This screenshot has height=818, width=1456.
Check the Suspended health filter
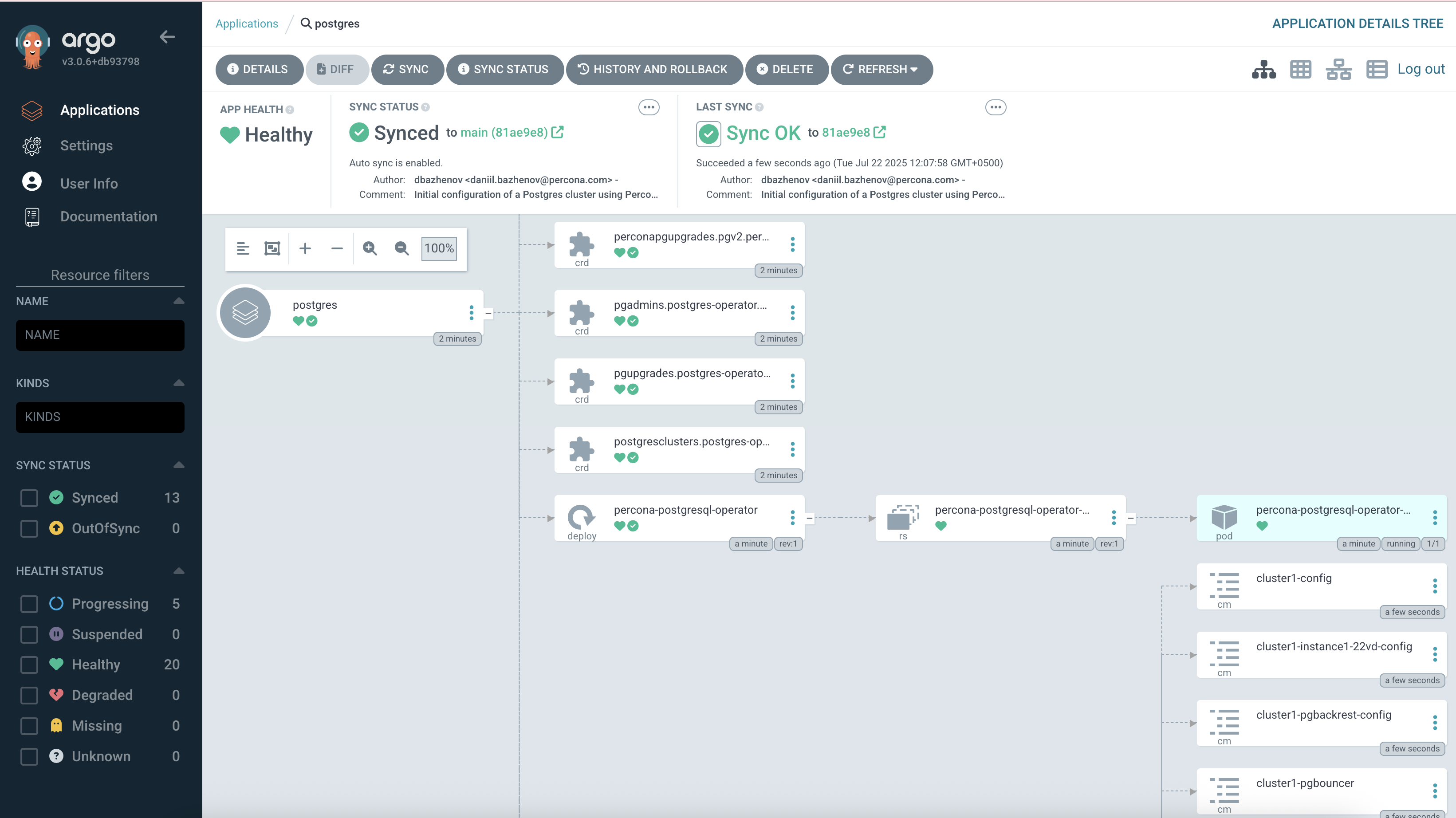29,634
